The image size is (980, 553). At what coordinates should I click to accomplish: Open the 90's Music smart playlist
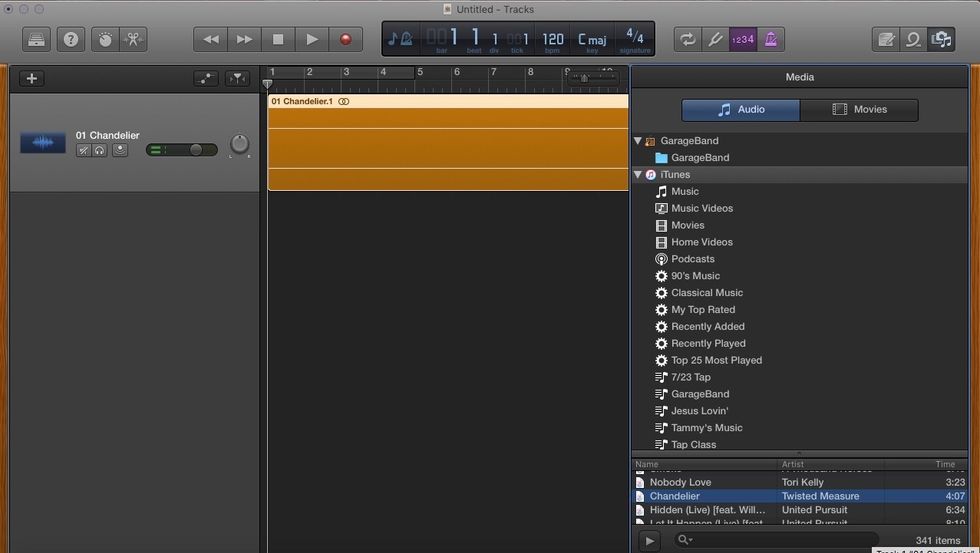[688, 276]
